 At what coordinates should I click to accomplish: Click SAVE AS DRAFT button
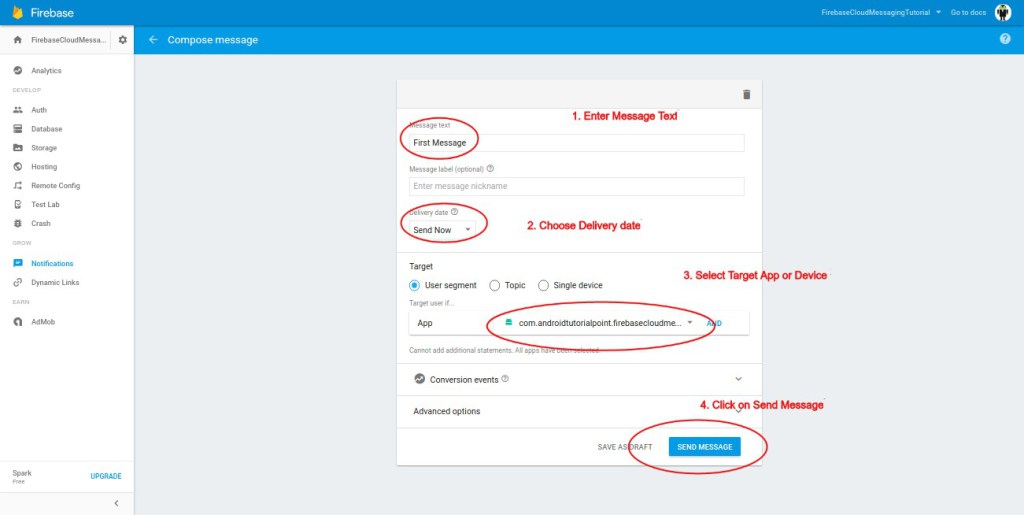625,447
